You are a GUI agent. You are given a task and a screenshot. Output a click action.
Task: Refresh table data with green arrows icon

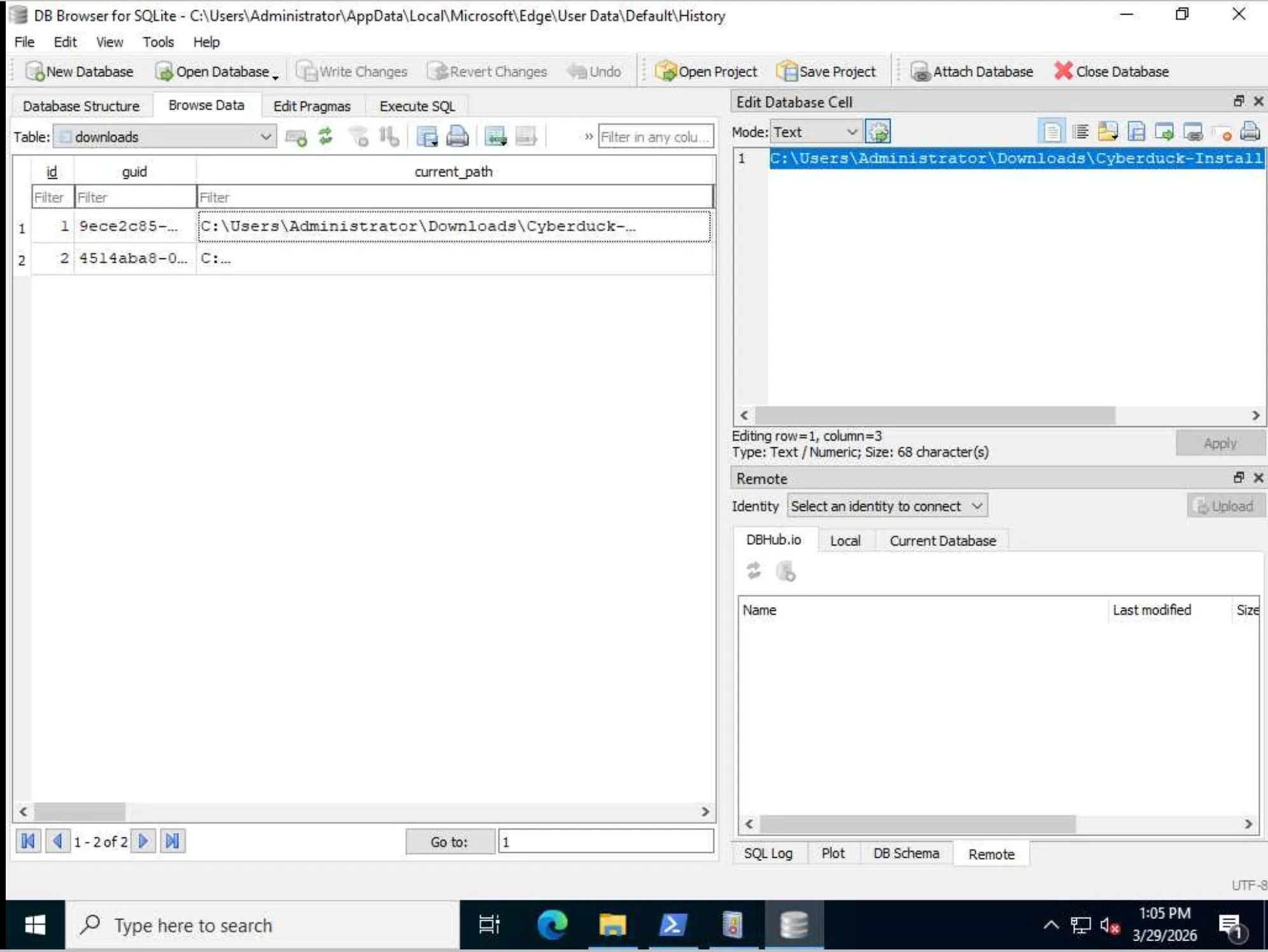click(x=326, y=136)
